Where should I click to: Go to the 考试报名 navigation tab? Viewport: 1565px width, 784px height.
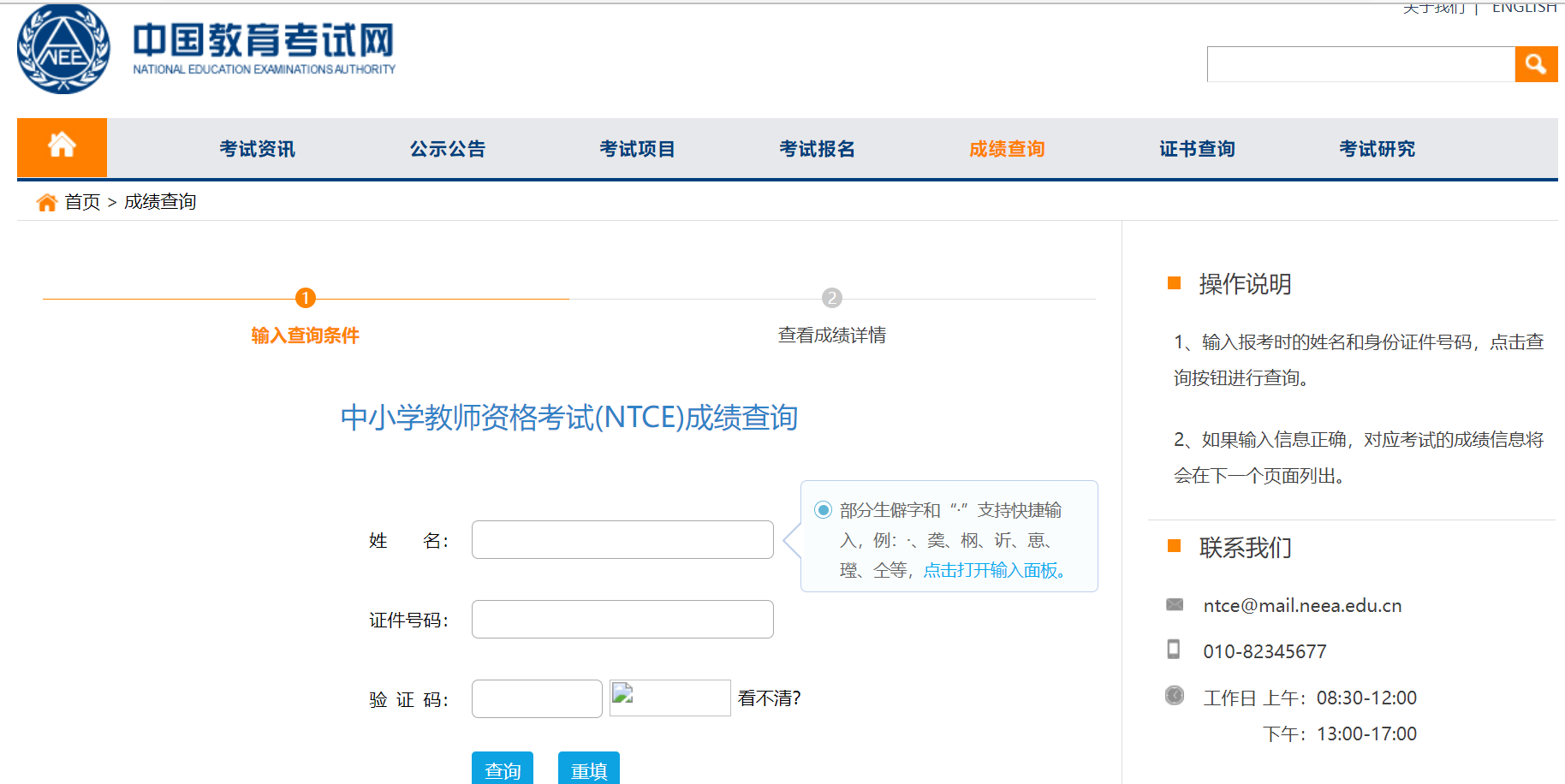click(x=817, y=149)
